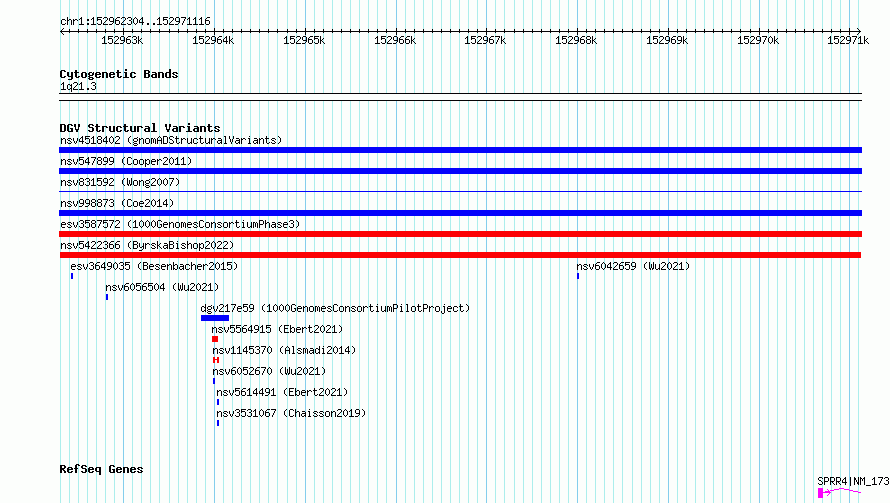Click the 1q21.3 cytogenetic band bar

[x=460, y=97]
